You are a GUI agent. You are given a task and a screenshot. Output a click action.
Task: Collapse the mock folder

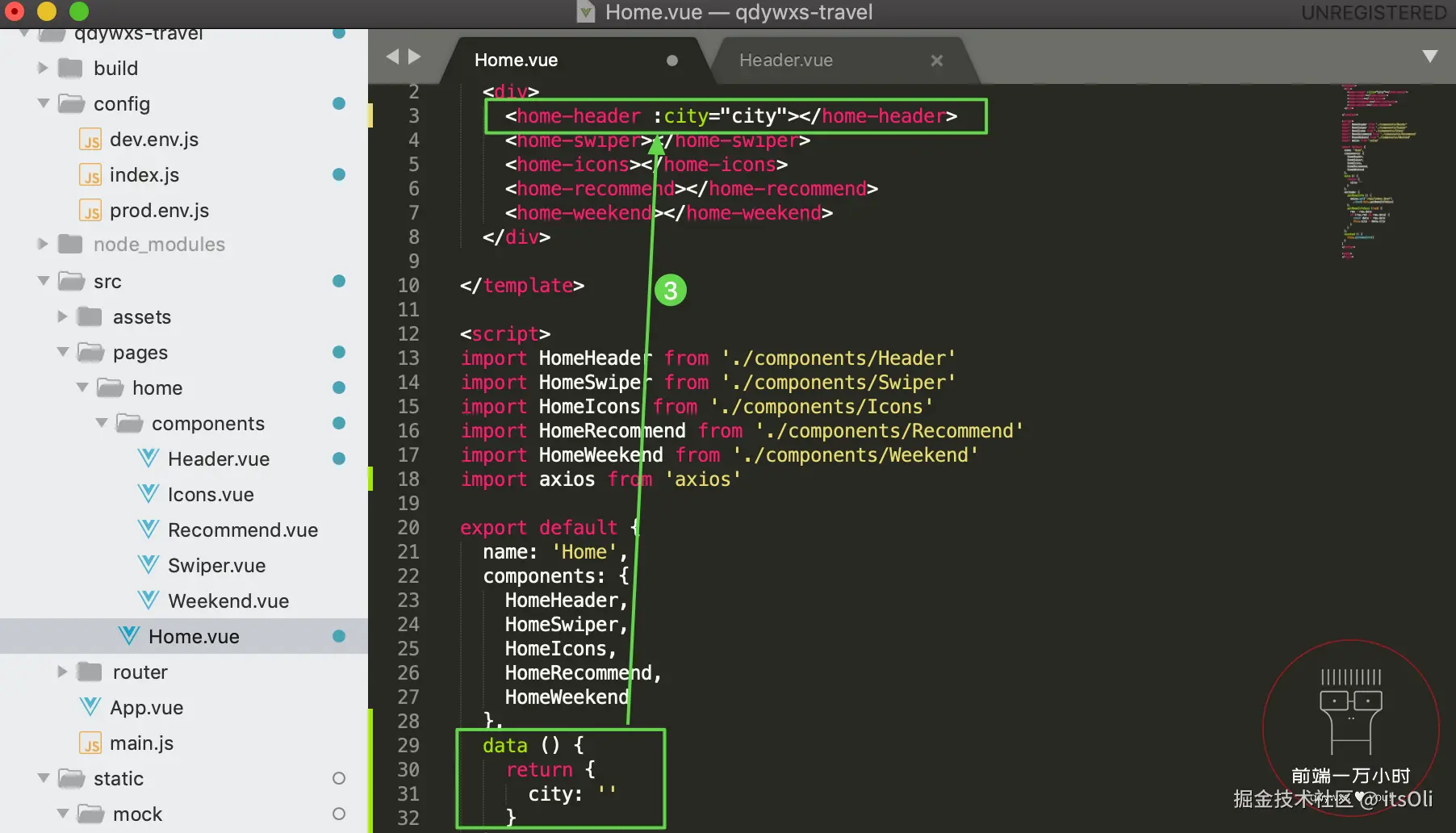(x=63, y=814)
